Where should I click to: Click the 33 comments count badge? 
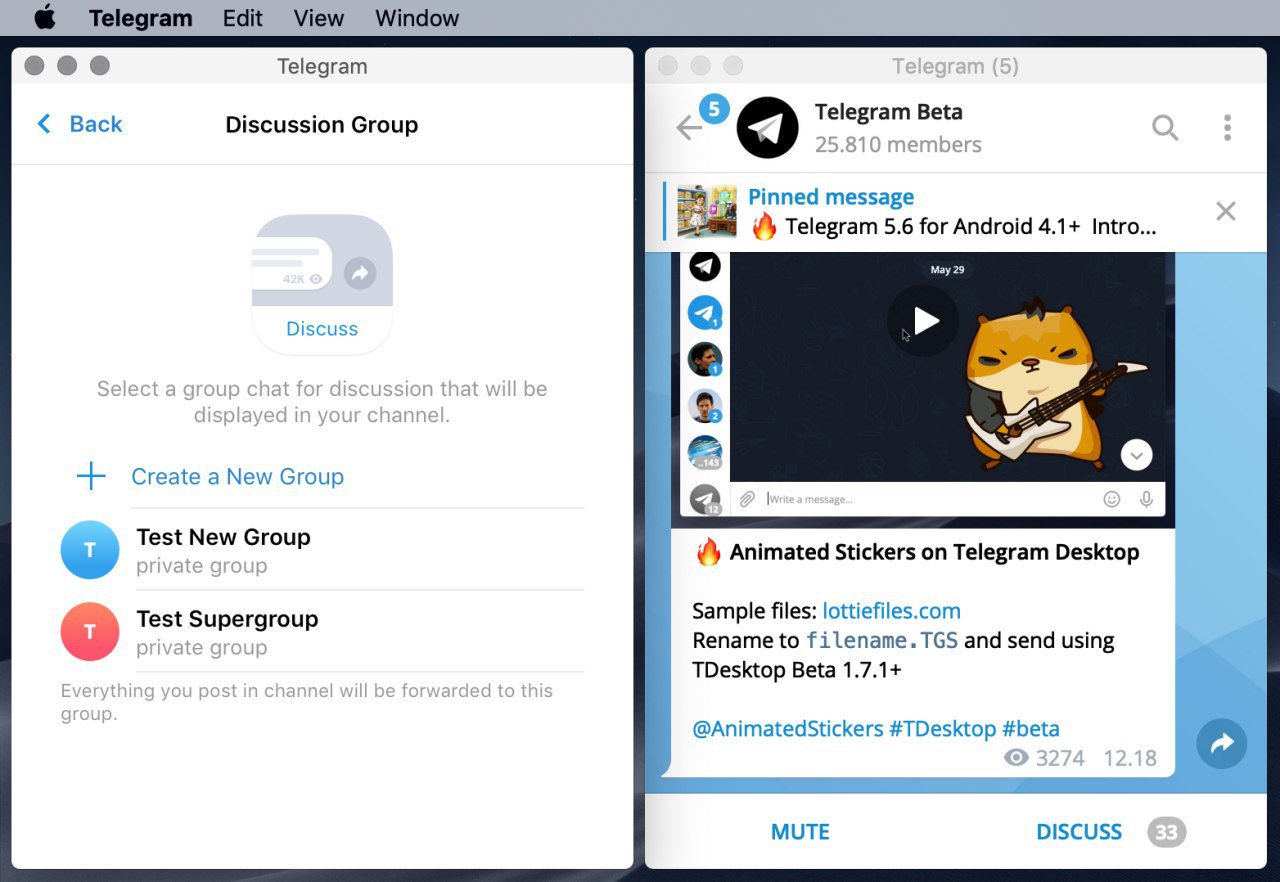[1166, 832]
